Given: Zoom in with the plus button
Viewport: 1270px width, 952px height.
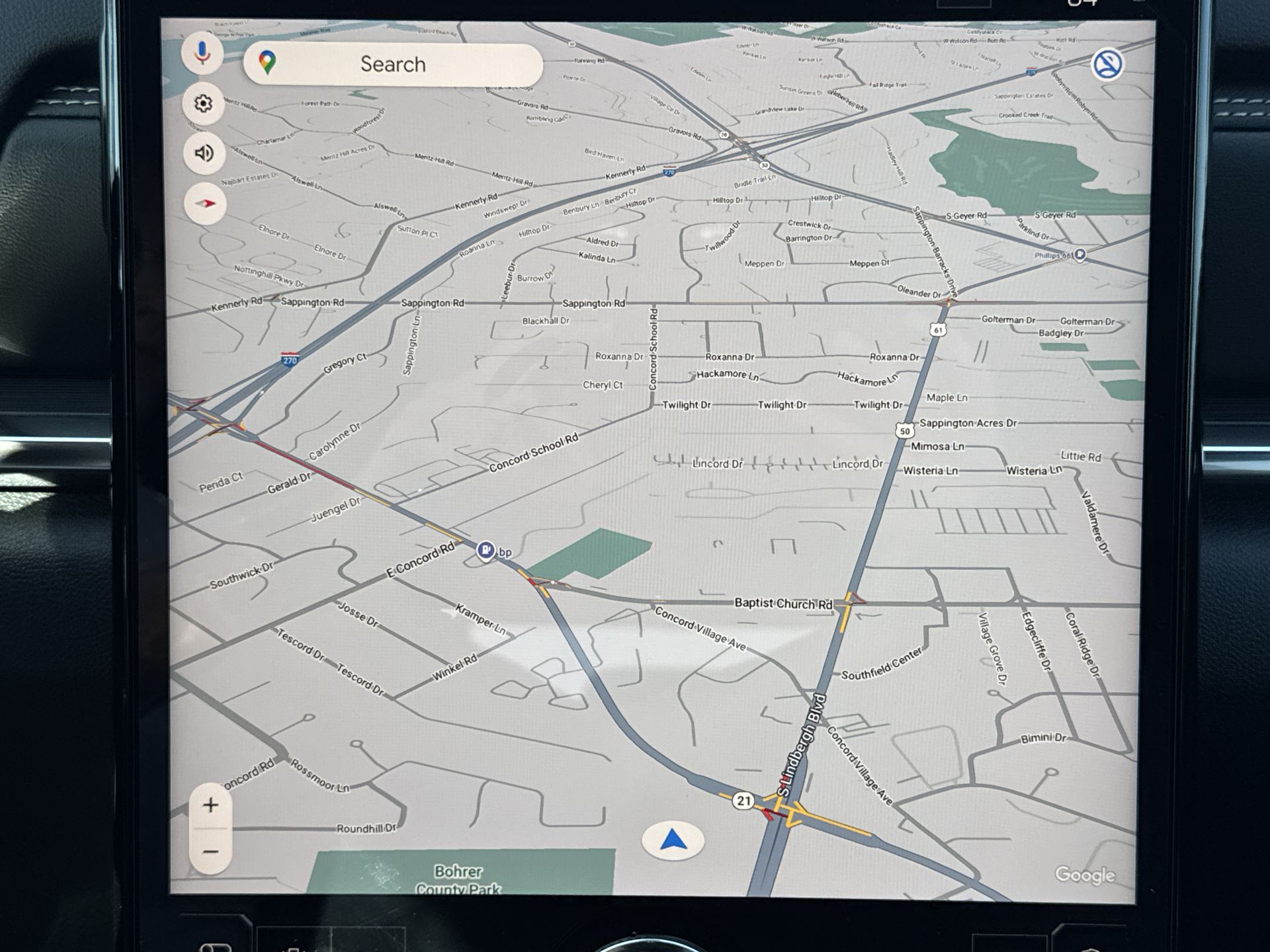Looking at the screenshot, I should tap(210, 805).
